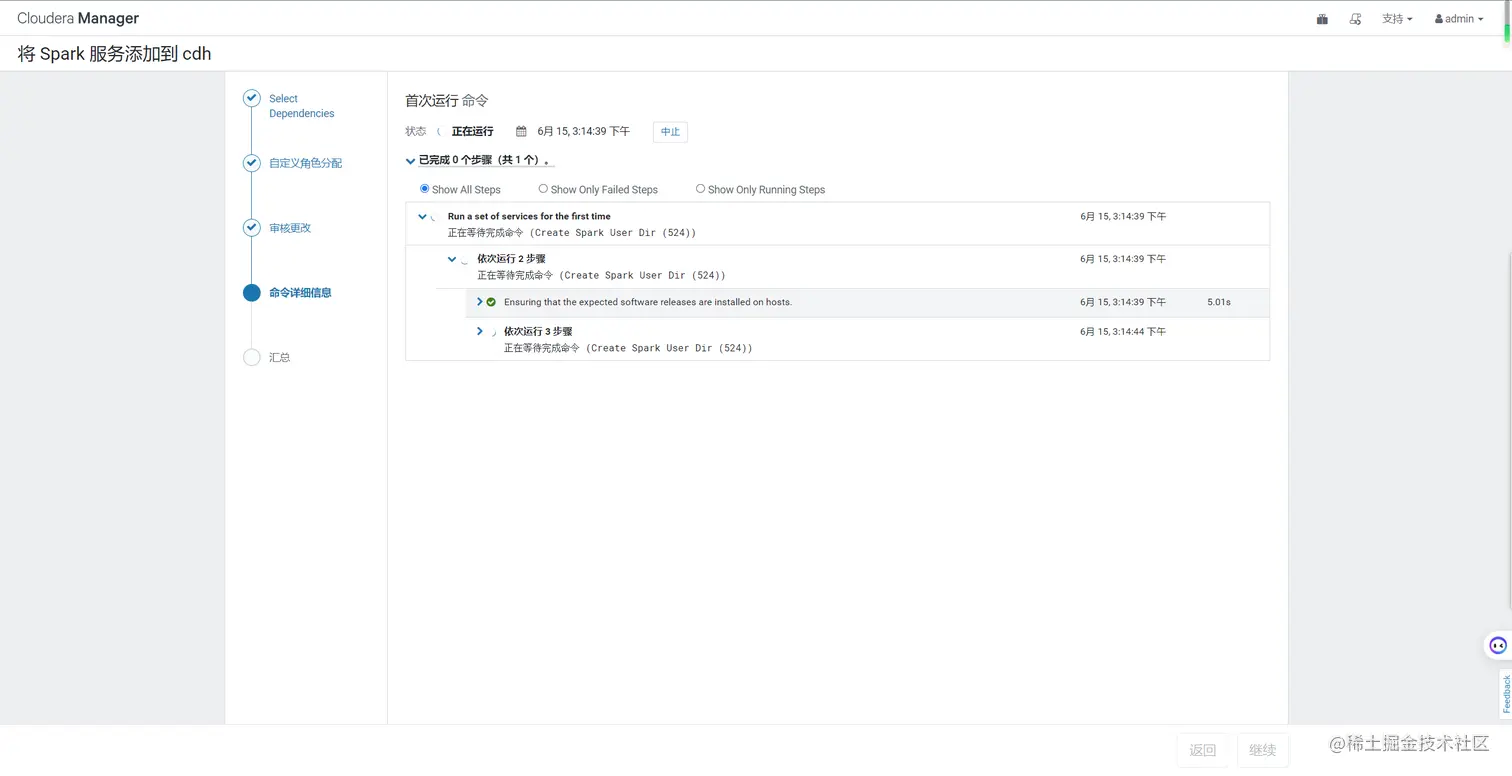This screenshot has width=1512, height=776.
Task: Go to 审核更改 step
Action: pyautogui.click(x=290, y=228)
